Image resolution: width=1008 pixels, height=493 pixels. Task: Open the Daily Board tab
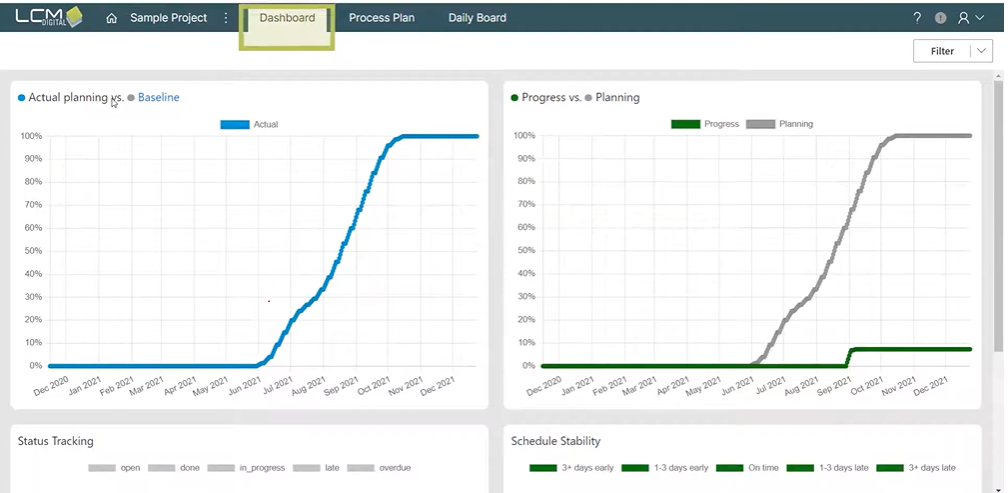477,18
